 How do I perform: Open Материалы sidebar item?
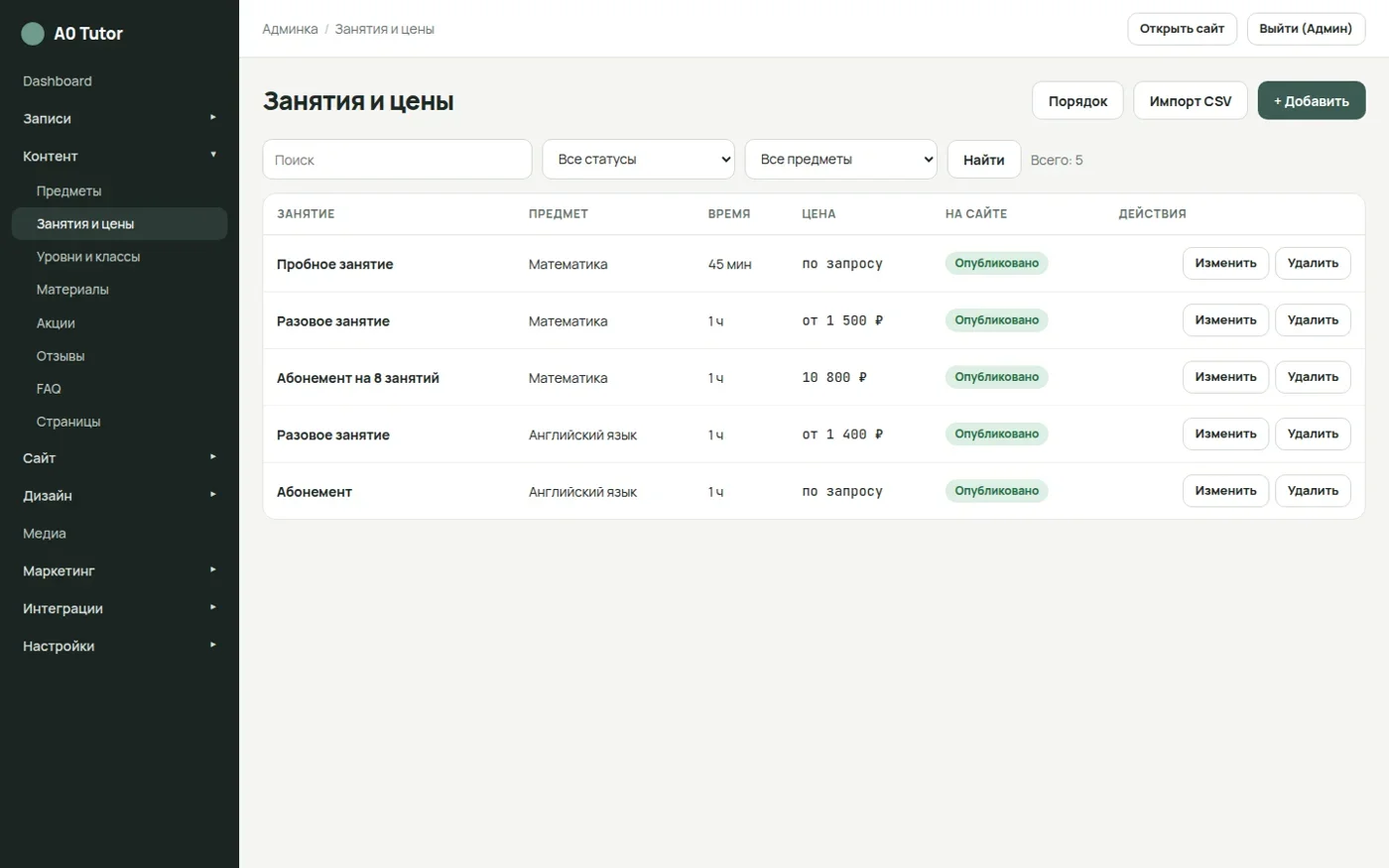coord(119,290)
